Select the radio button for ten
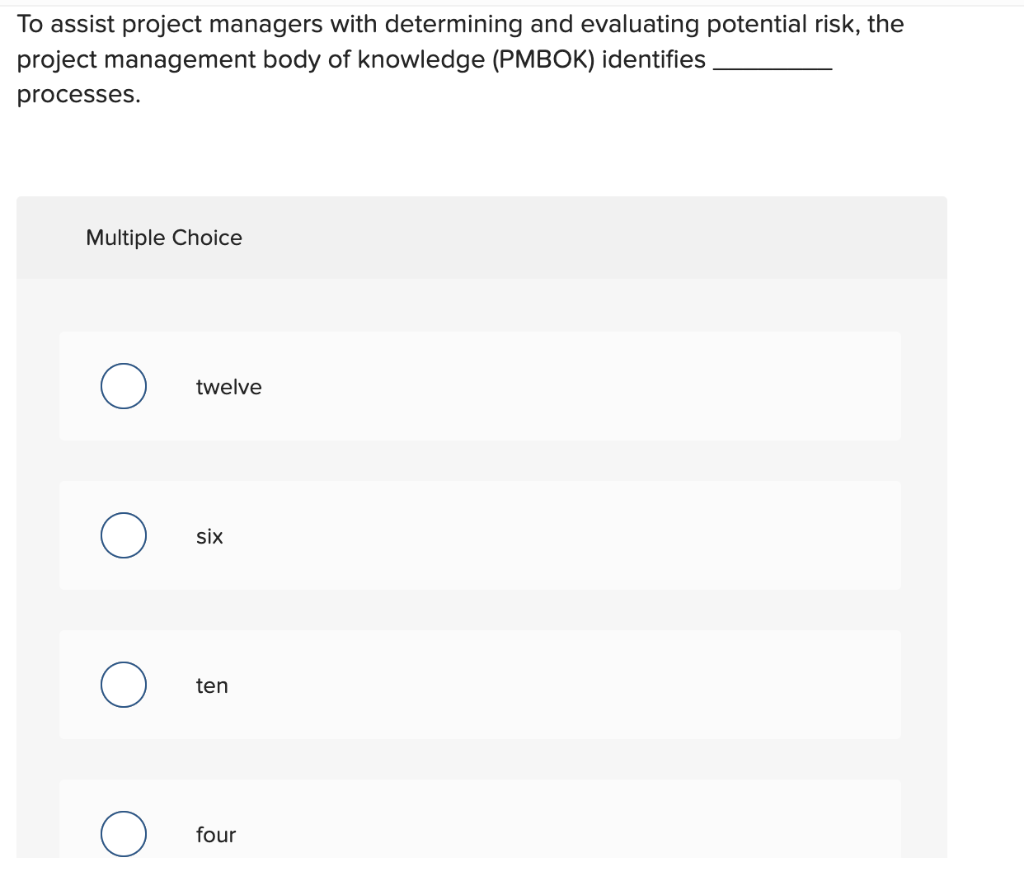1024x881 pixels. [x=123, y=685]
